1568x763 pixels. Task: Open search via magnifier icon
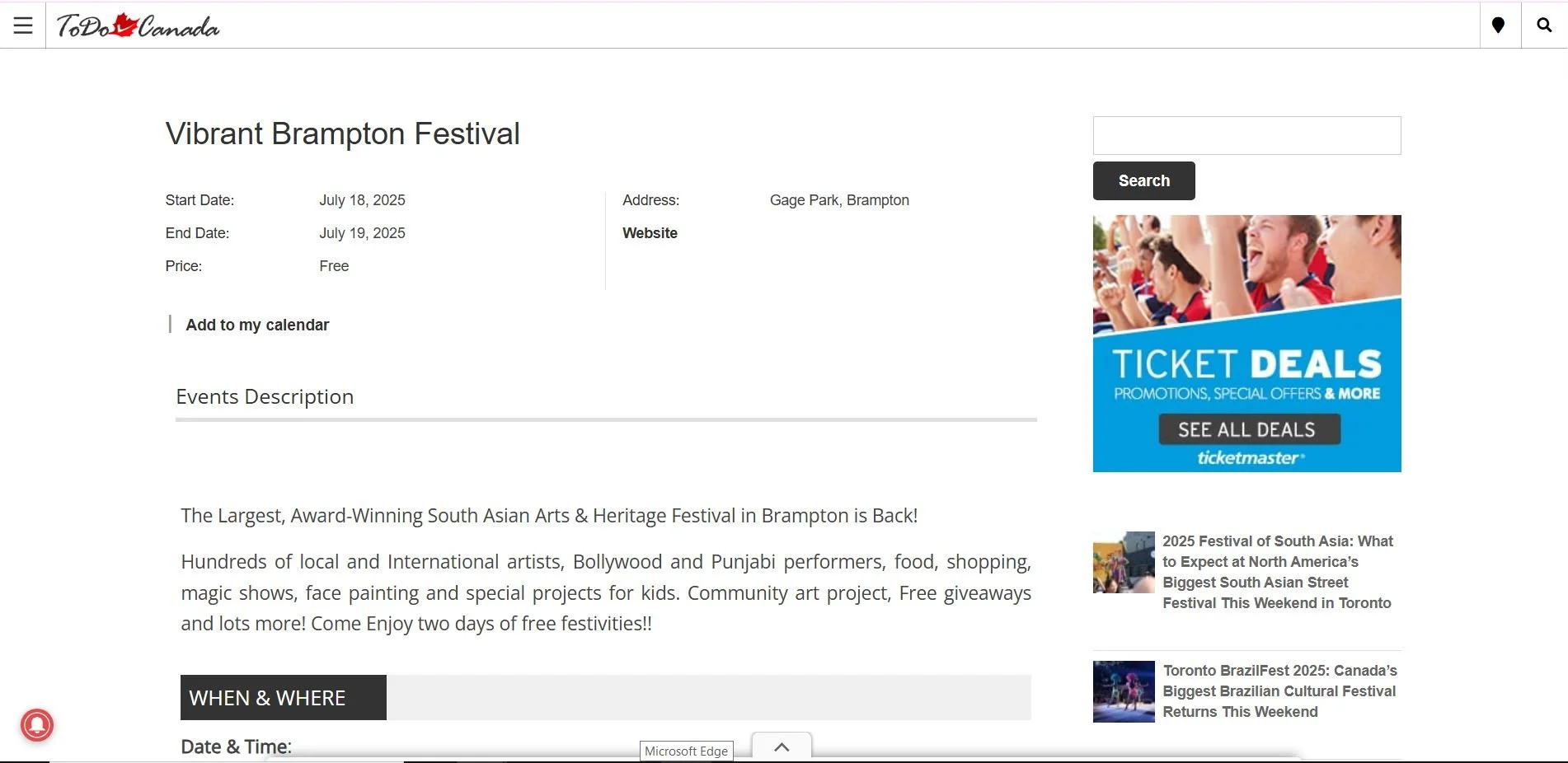[1544, 26]
